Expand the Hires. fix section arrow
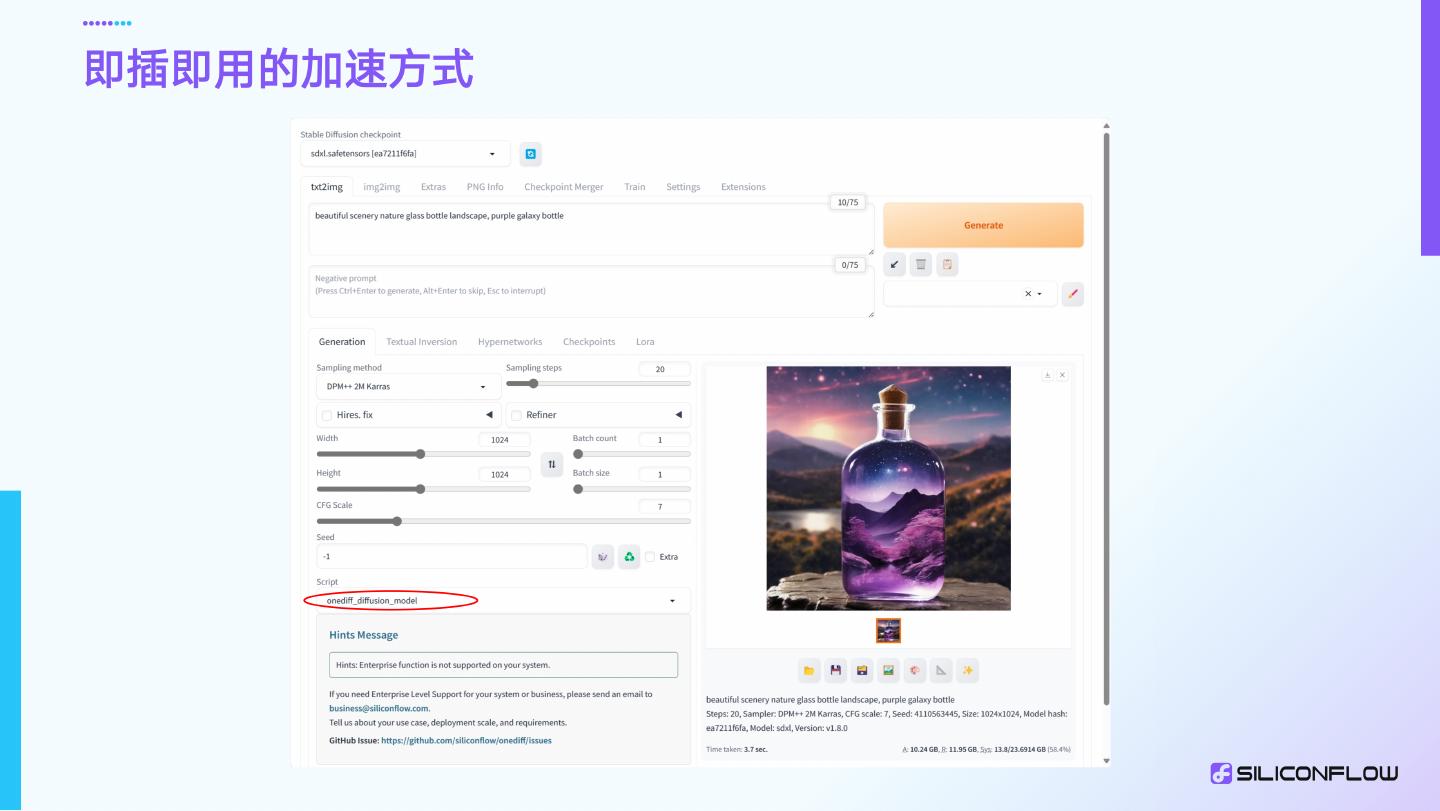Viewport: 1440px width, 811px height. click(489, 415)
